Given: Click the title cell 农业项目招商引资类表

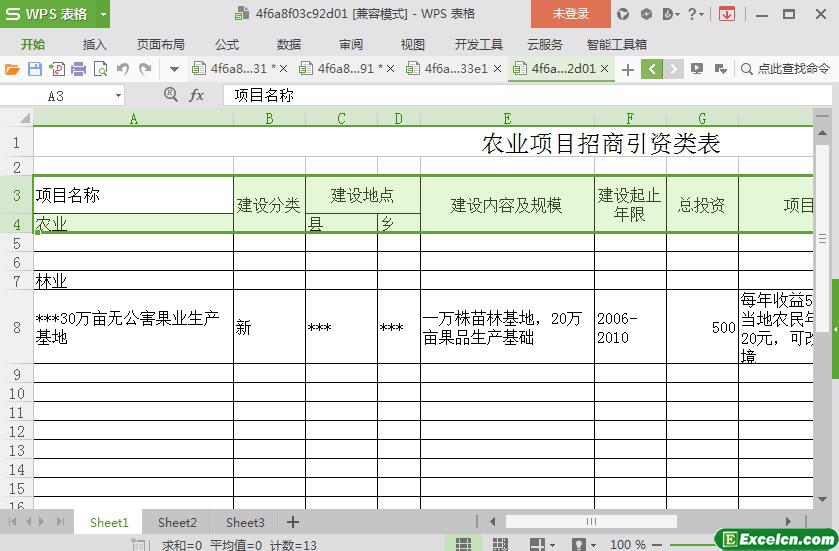Looking at the screenshot, I should point(601,143).
